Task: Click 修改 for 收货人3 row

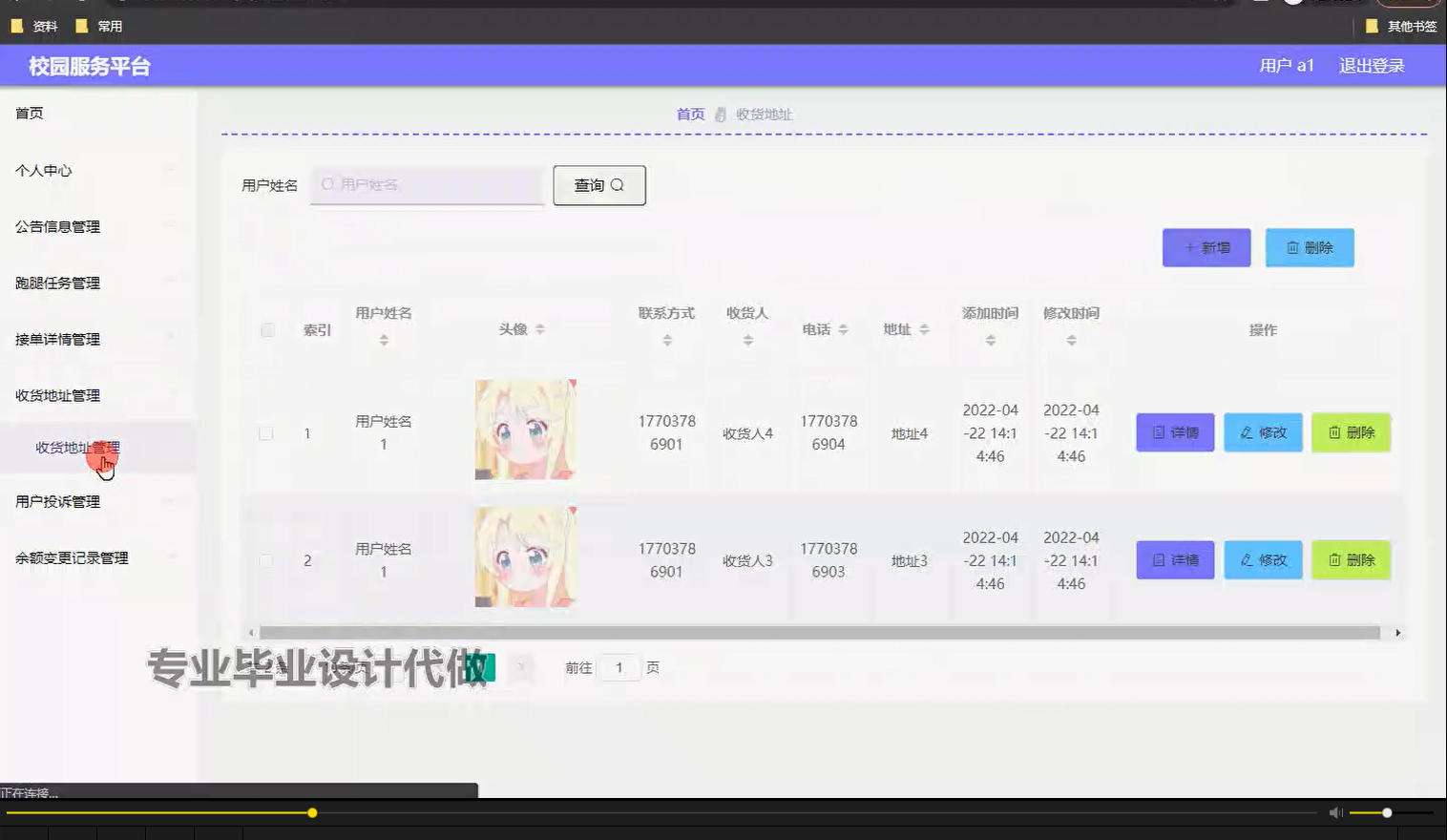Action: click(1263, 560)
